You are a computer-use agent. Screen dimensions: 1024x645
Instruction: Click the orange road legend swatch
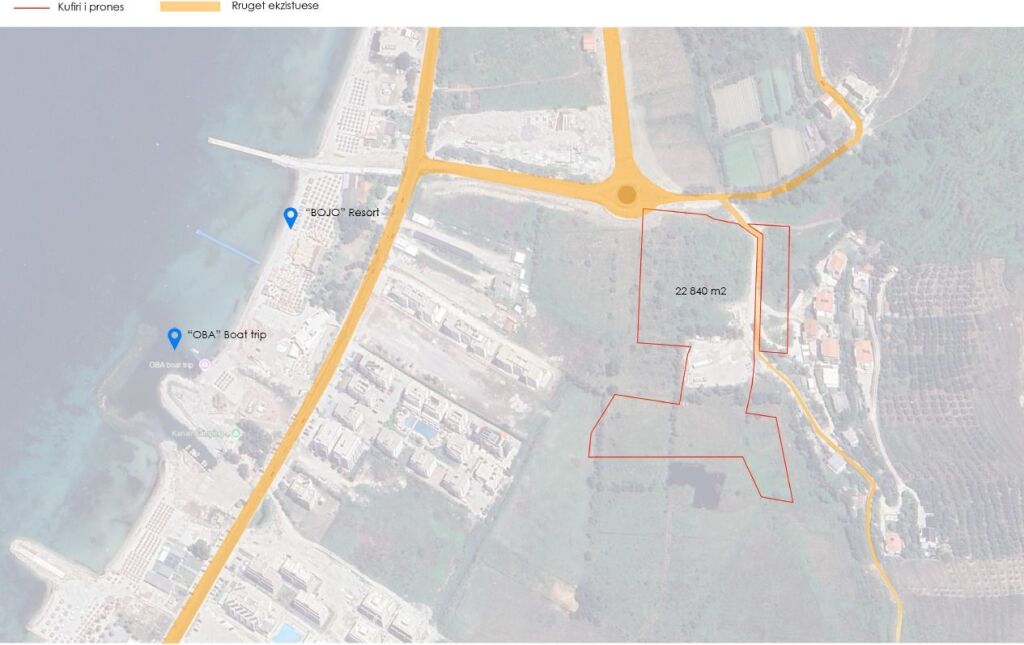[189, 6]
